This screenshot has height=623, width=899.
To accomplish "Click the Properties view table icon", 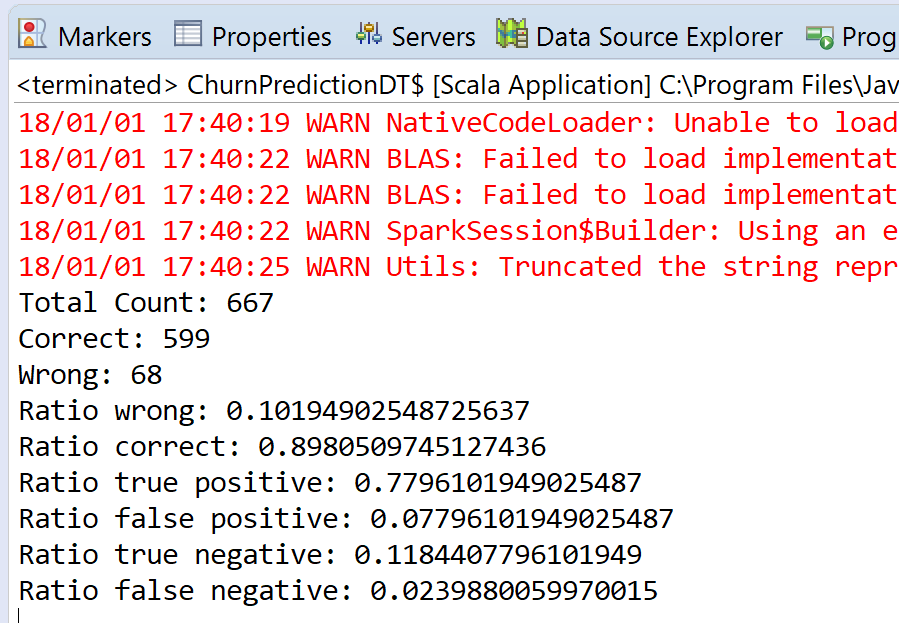I will pyautogui.click(x=188, y=35).
